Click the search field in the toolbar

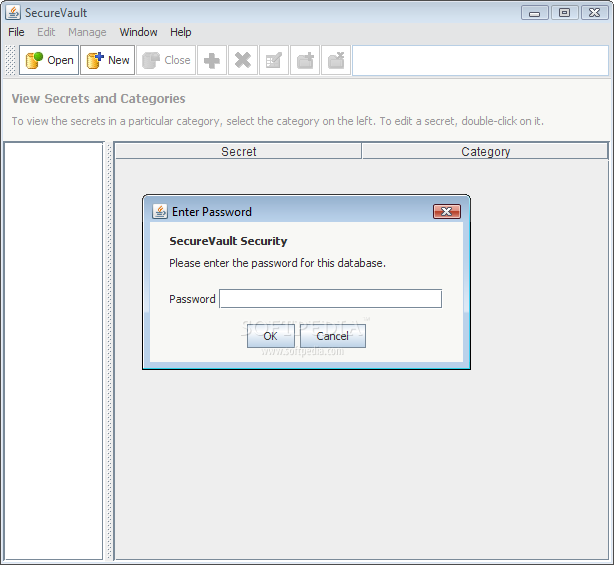(x=480, y=60)
